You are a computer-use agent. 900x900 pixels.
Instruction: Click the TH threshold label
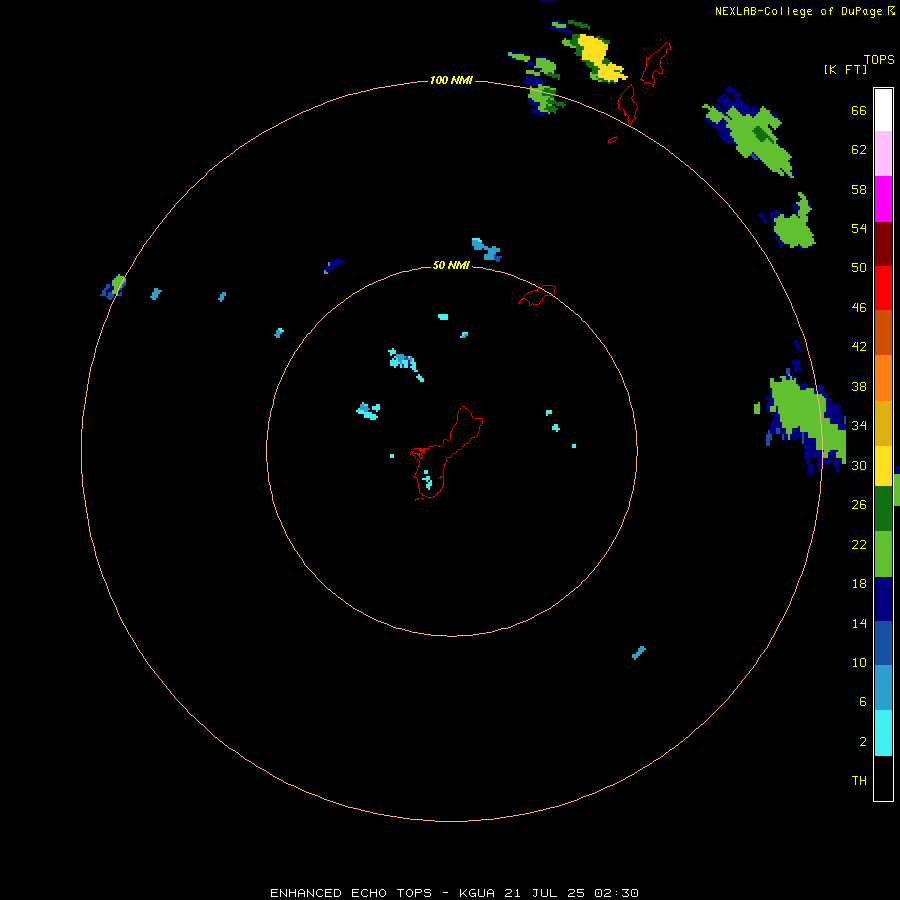[859, 780]
